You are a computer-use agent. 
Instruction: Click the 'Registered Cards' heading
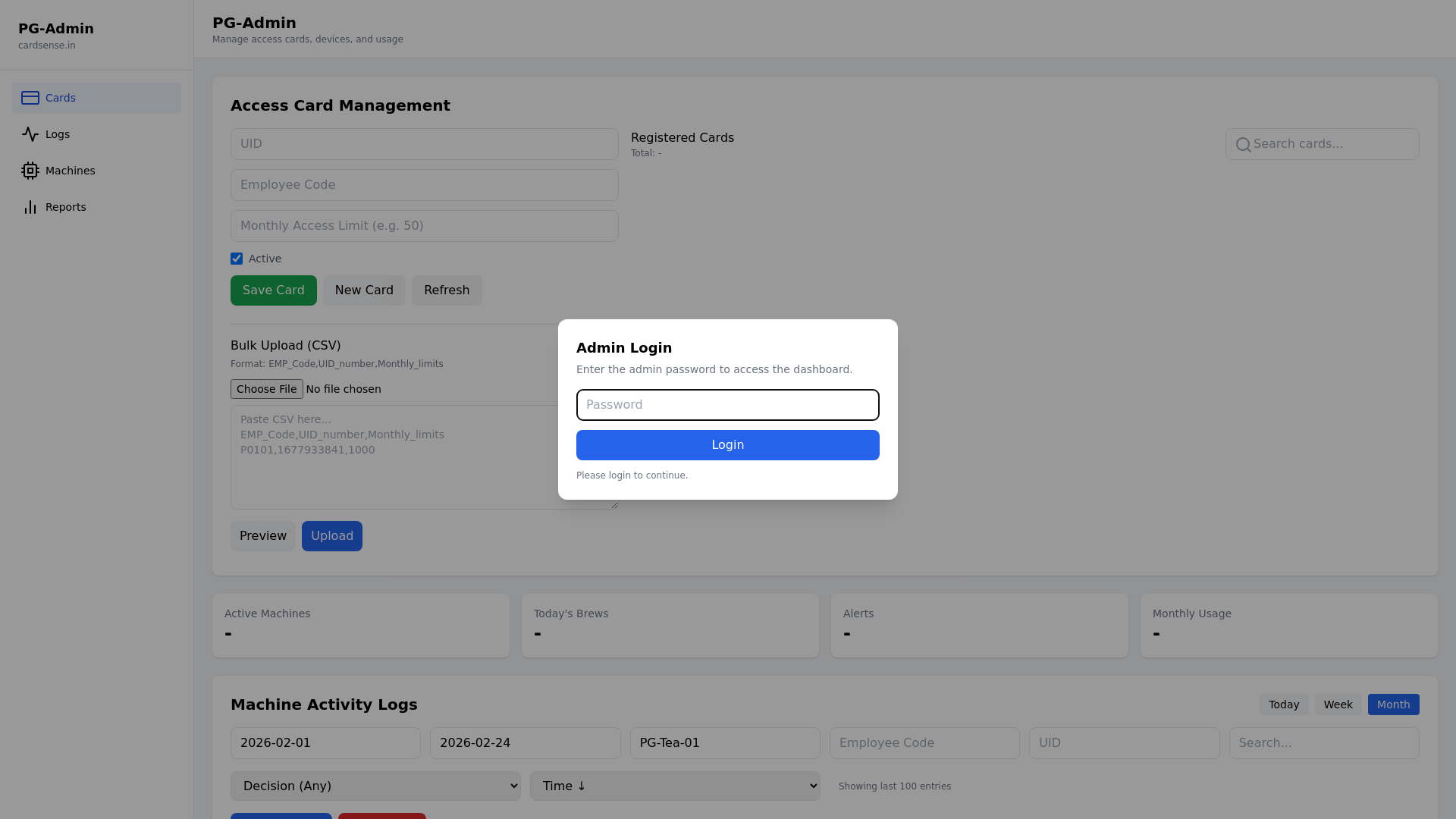[682, 138]
